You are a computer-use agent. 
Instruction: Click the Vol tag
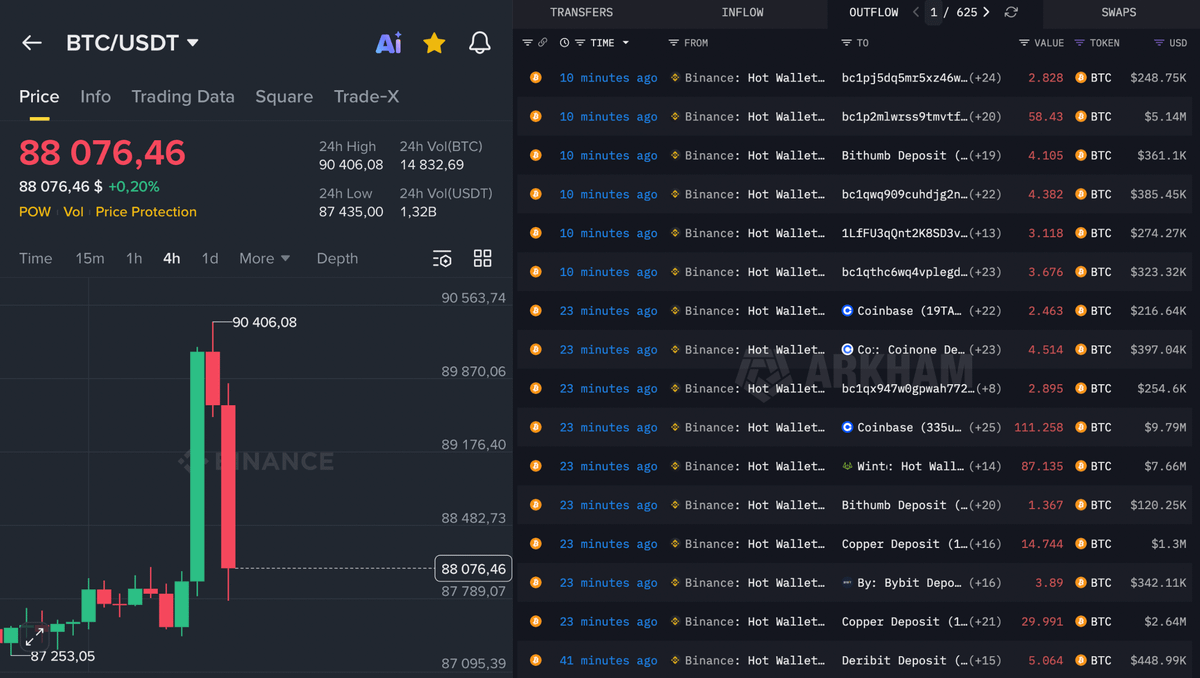coord(73,212)
